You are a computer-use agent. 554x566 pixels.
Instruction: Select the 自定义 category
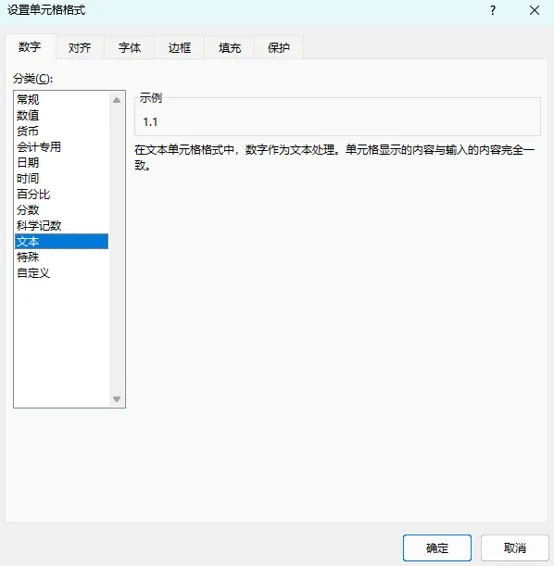pyautogui.click(x=62, y=273)
